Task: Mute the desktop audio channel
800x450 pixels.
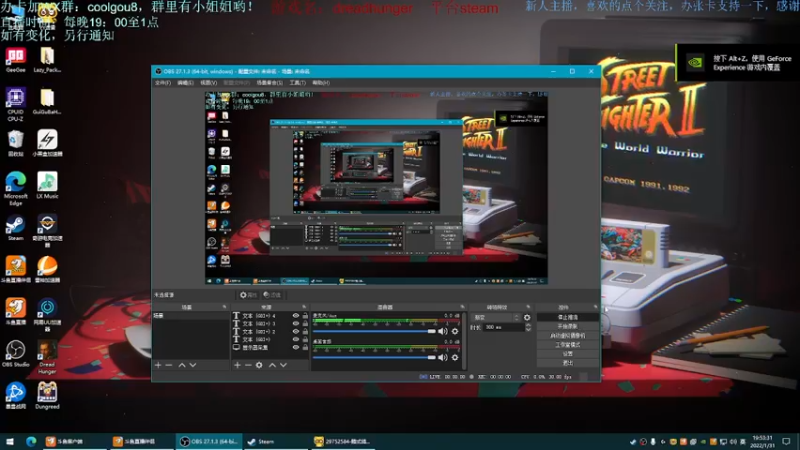Action: pos(442,358)
